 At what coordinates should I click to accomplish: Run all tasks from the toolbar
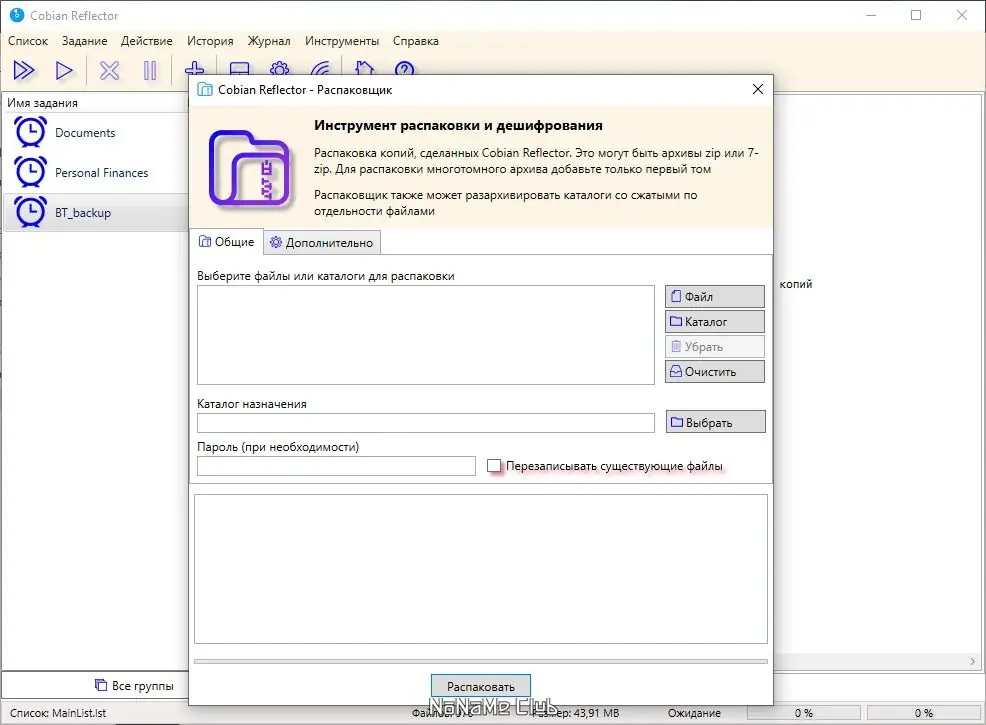tap(24, 70)
